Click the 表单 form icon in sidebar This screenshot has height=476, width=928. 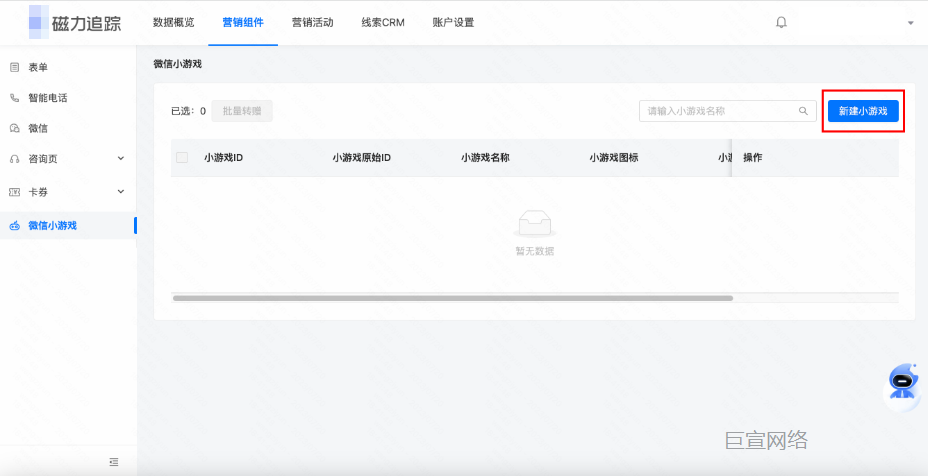[15, 67]
